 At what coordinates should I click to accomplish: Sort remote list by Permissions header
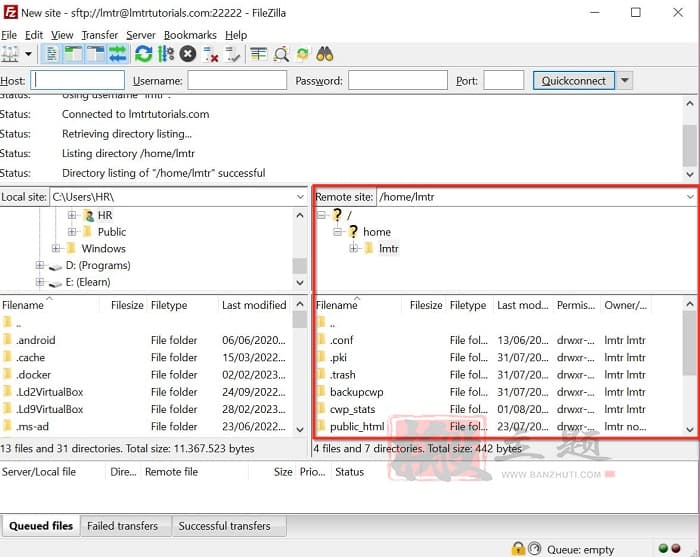click(576, 305)
